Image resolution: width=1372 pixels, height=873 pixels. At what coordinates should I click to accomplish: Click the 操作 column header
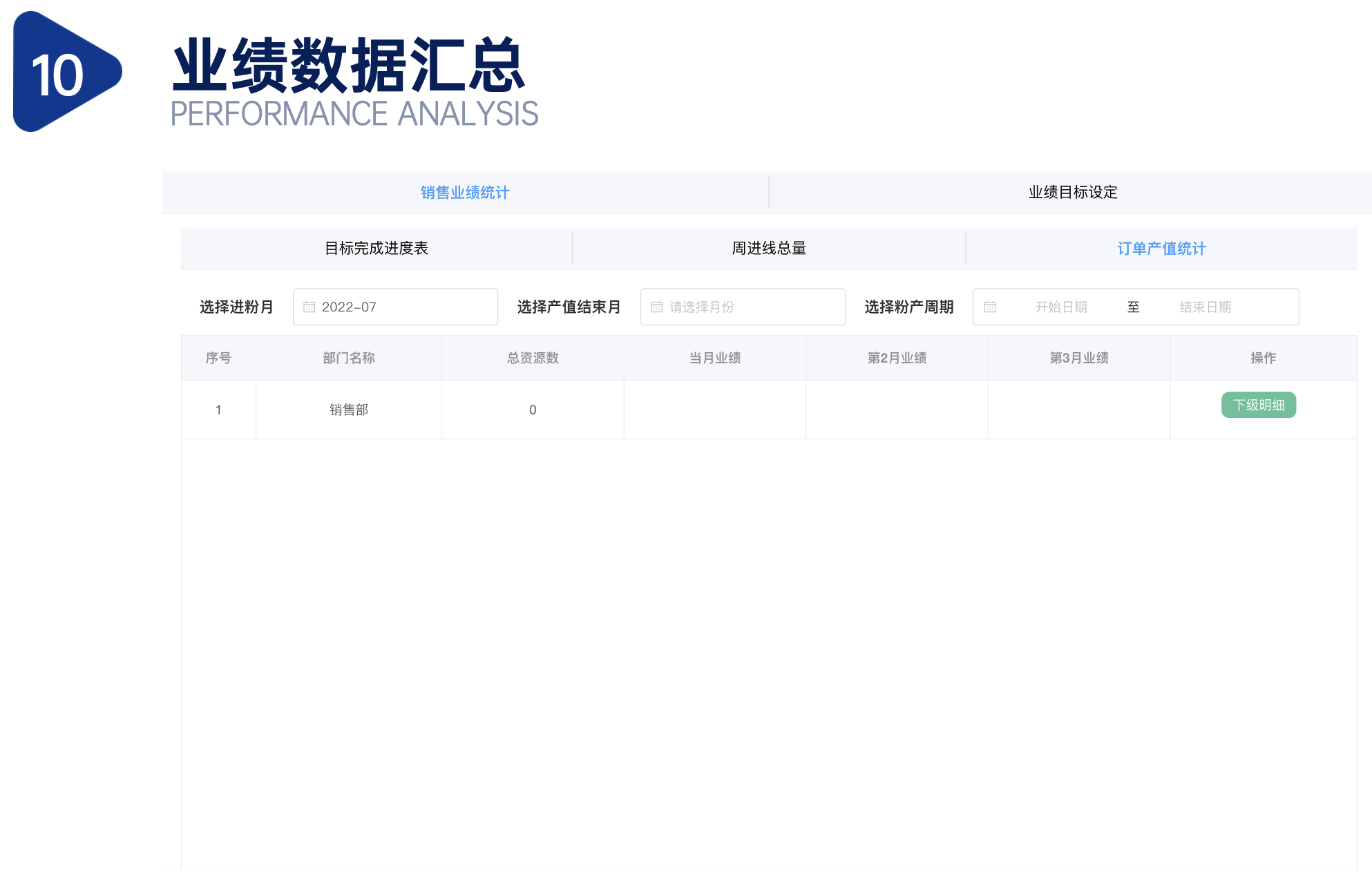[1264, 358]
